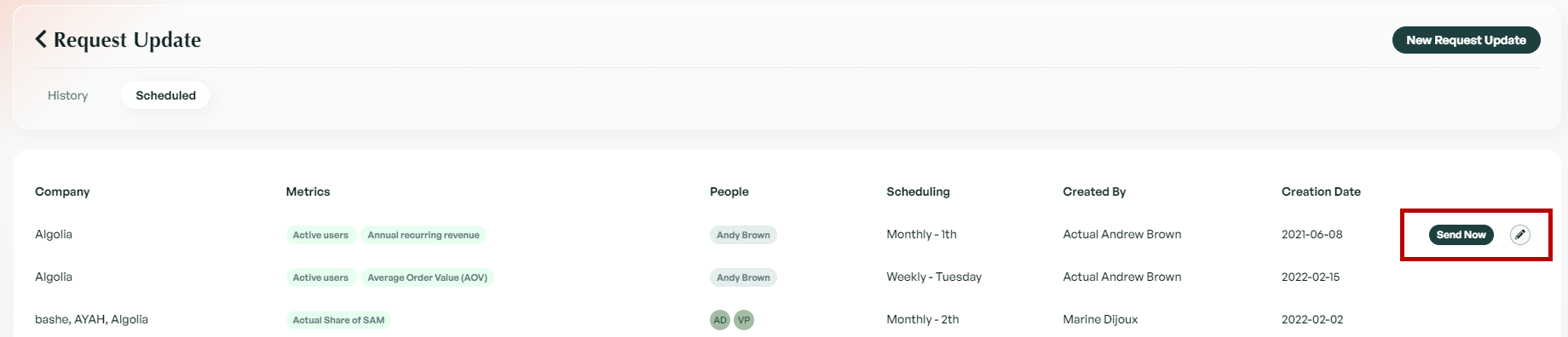The width and height of the screenshot is (1568, 337).
Task: Sort by the Company column header
Action: (62, 191)
